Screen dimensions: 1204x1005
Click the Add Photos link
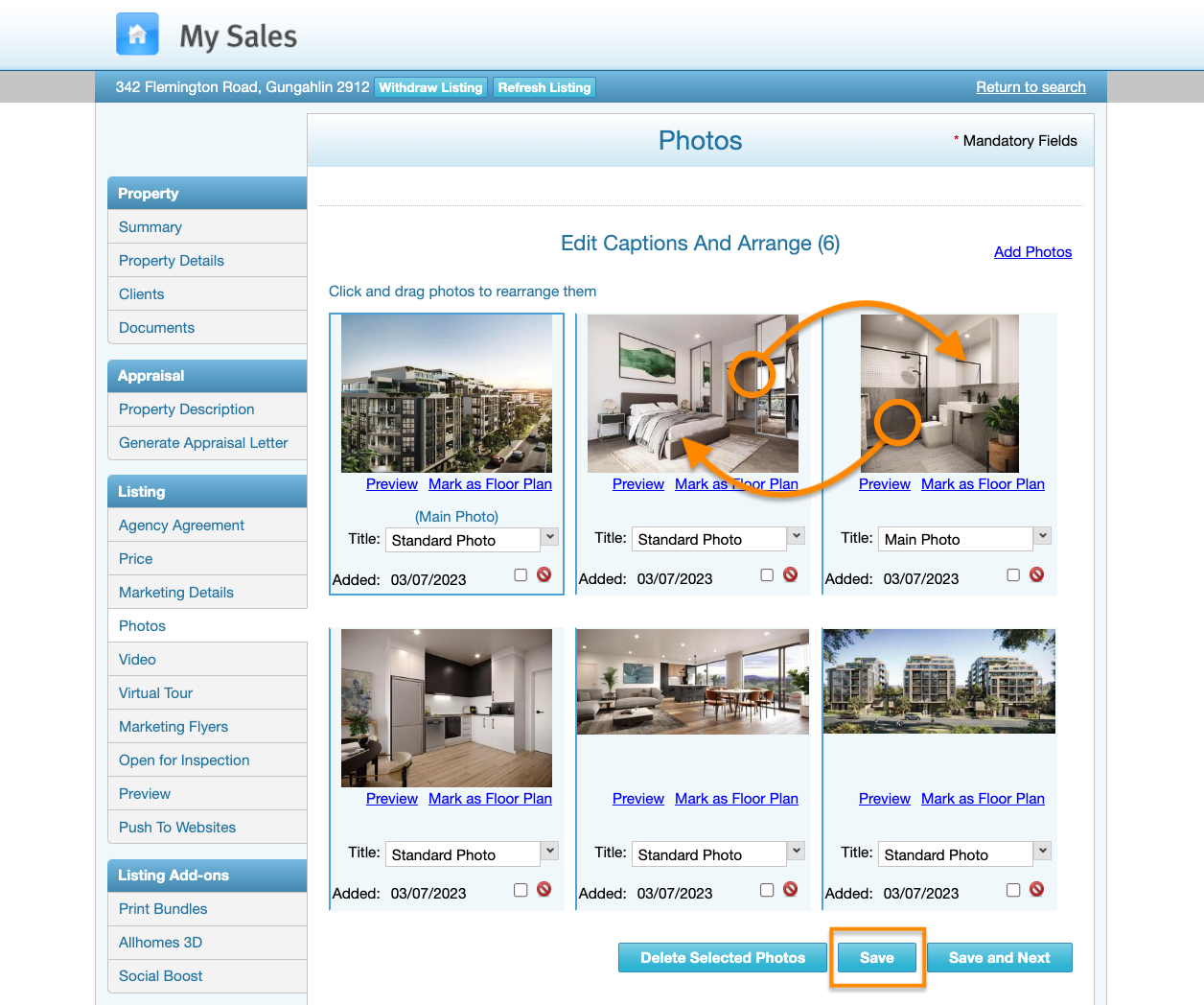click(x=1032, y=252)
